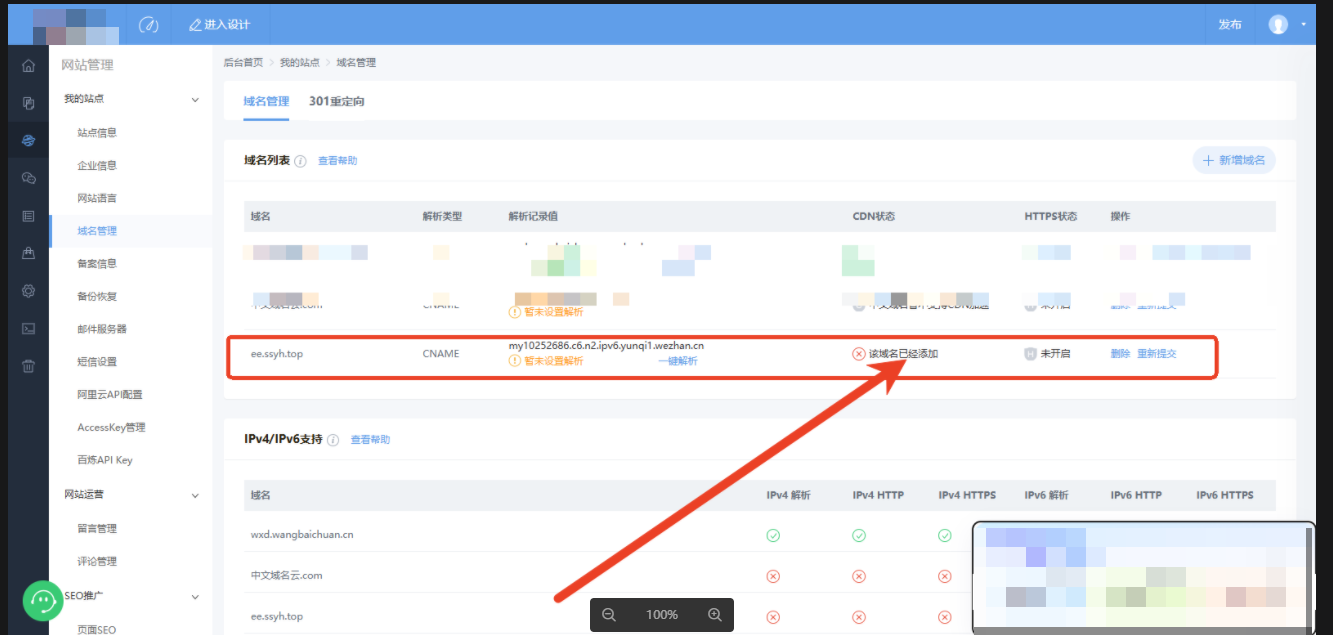The height and width of the screenshot is (635, 1333).
Task: Open the home icon in left rail
Action: (28, 66)
